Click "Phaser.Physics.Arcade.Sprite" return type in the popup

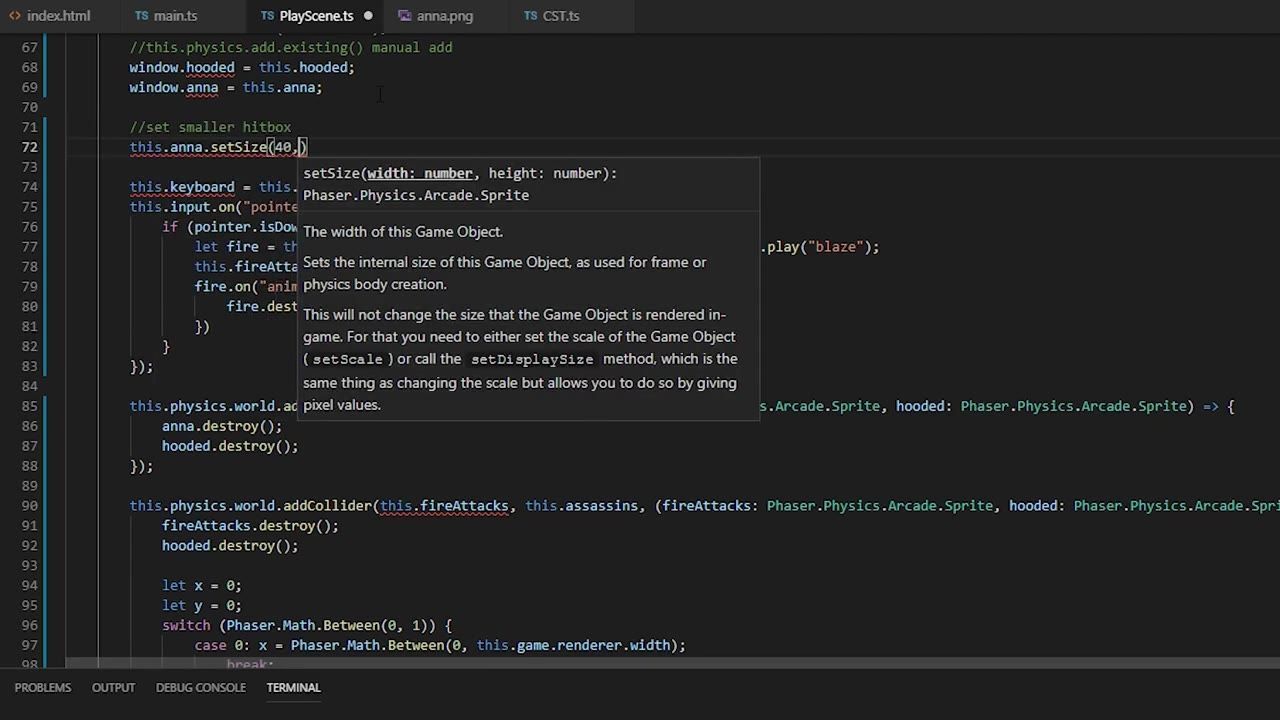pyautogui.click(x=416, y=195)
